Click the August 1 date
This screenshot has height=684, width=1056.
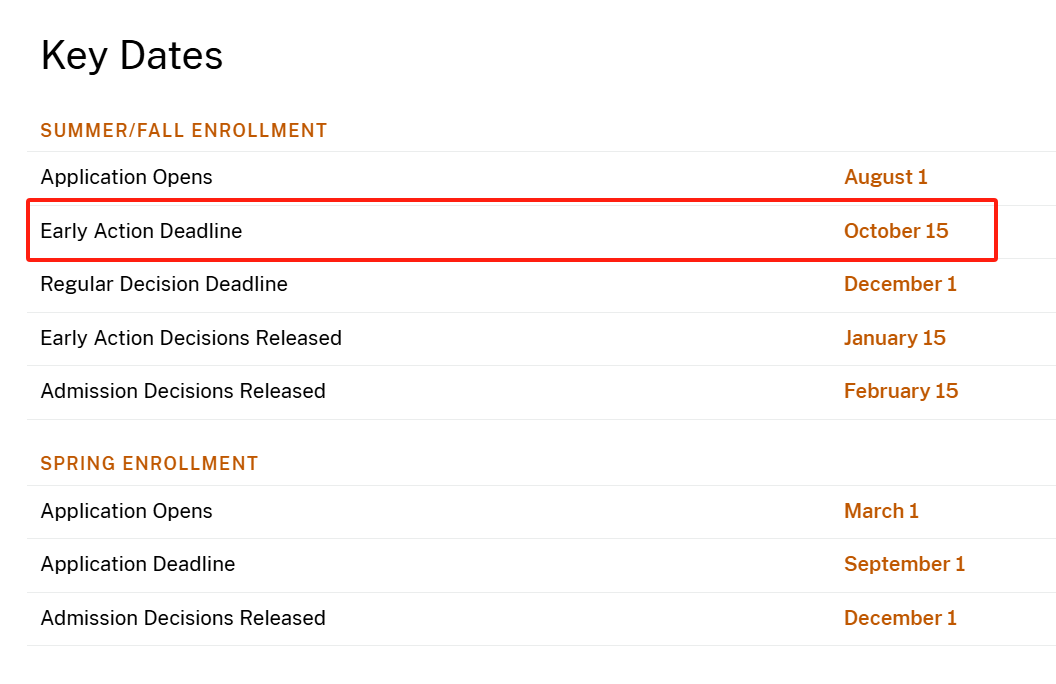point(886,177)
